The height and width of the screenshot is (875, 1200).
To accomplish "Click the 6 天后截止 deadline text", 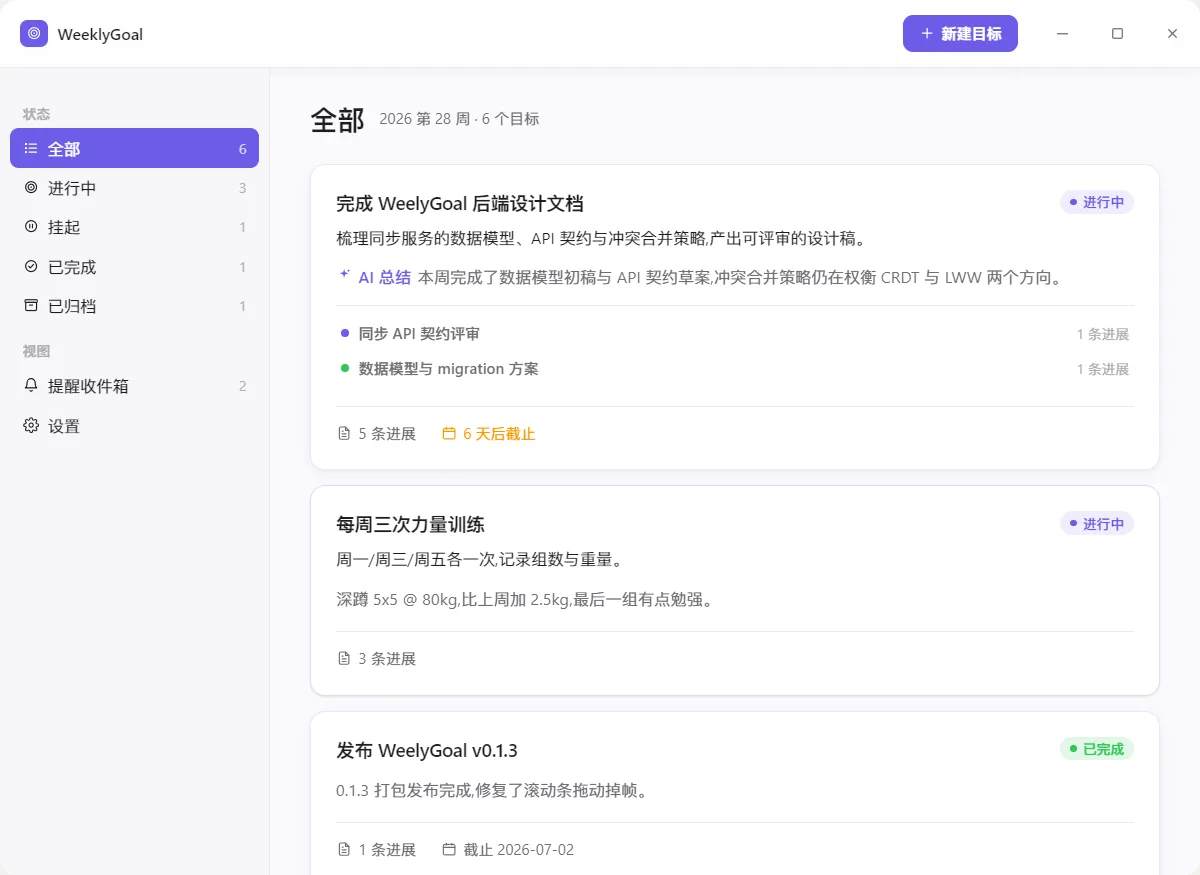I will pos(499,434).
